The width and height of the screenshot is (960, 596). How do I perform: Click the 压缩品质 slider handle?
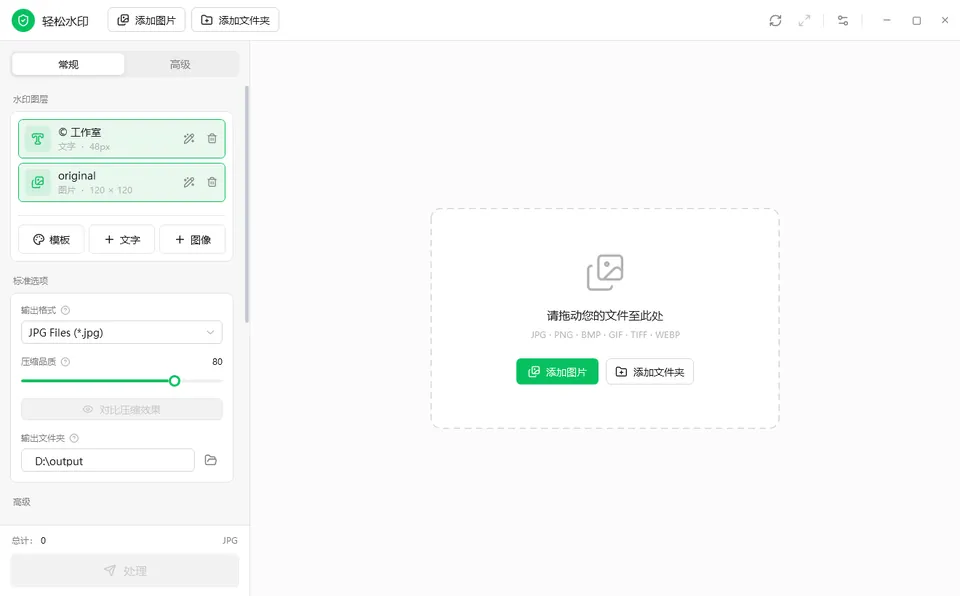(174, 381)
